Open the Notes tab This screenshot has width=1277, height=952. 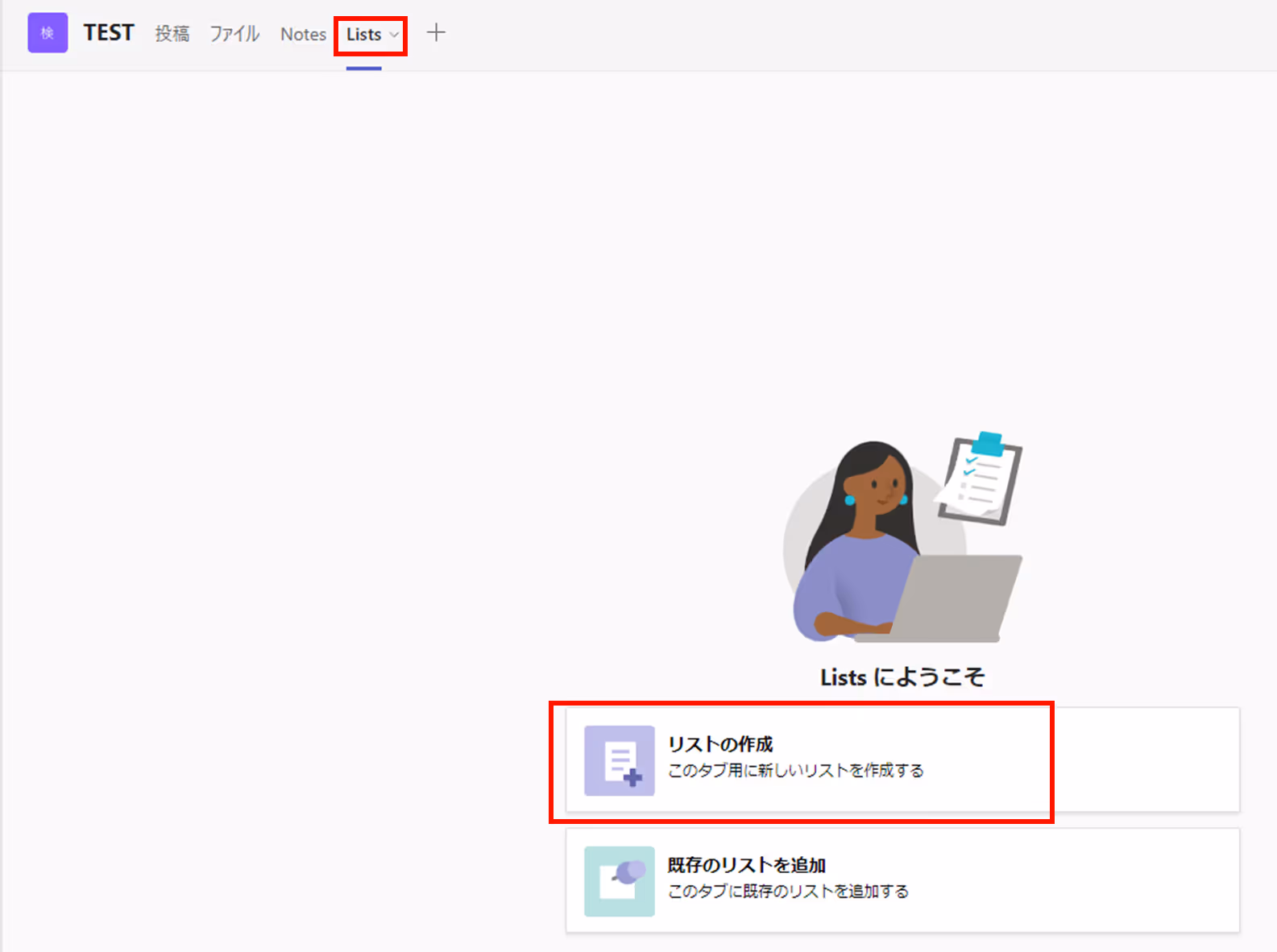tap(303, 35)
